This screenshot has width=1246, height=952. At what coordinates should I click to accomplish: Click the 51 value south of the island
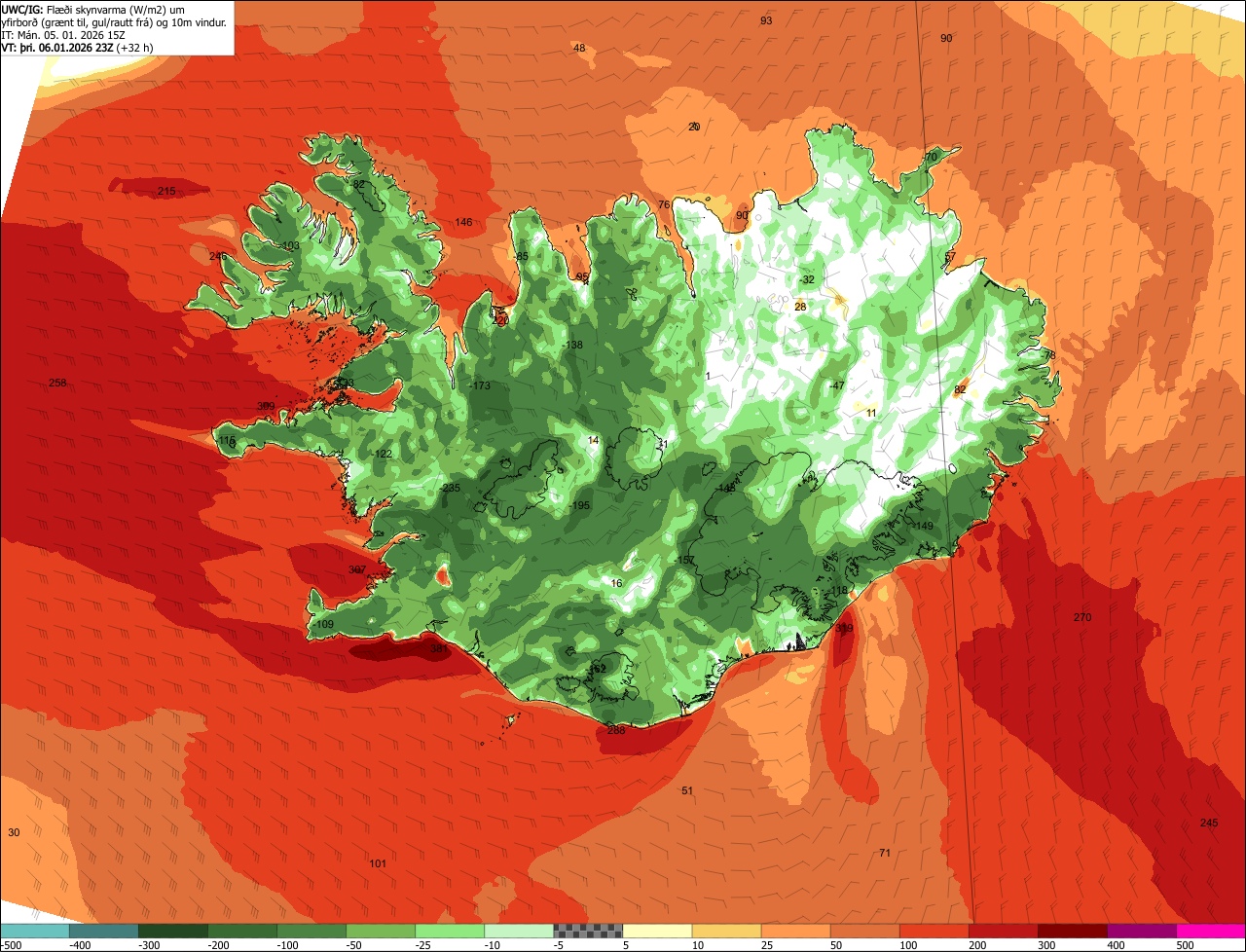687,790
